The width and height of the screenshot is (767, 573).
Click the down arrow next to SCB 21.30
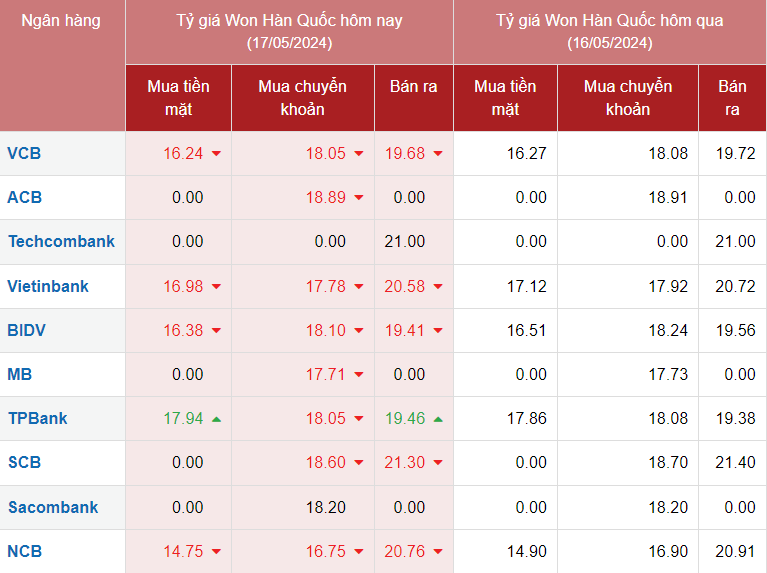tap(438, 463)
